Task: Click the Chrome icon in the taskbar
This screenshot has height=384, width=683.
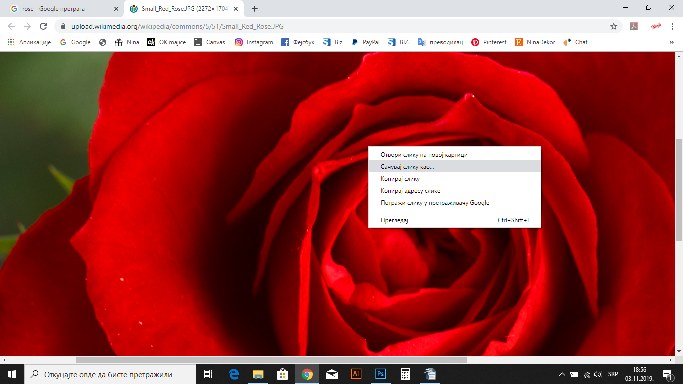Action: click(307, 374)
